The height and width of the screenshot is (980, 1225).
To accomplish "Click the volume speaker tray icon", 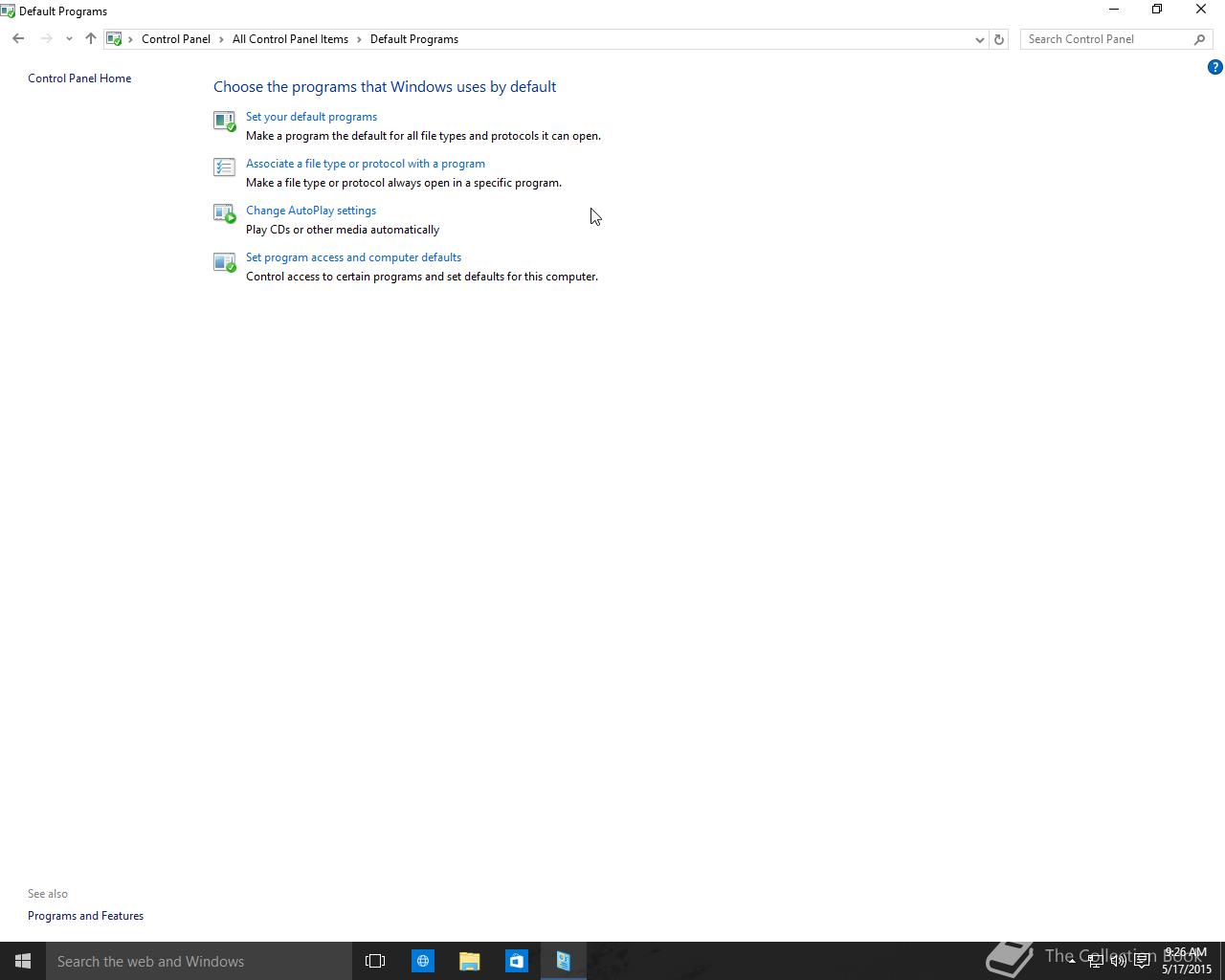I will tap(1118, 961).
